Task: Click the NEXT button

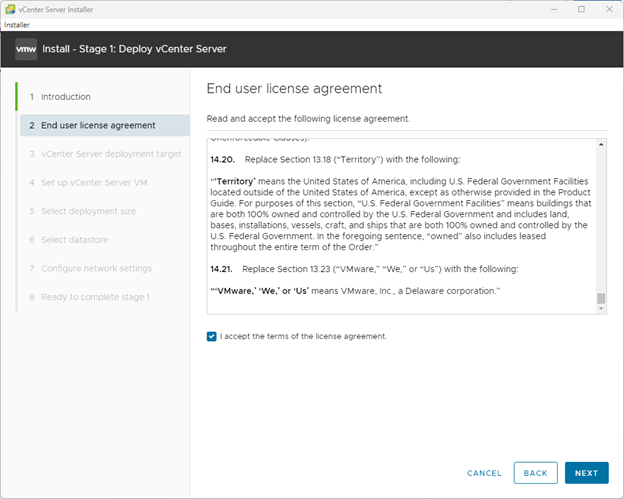Action: (x=587, y=473)
